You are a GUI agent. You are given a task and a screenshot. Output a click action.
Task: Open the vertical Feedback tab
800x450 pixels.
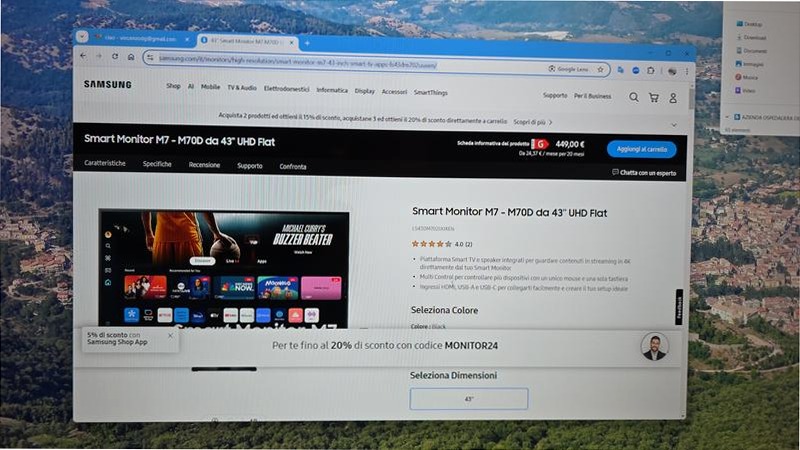pos(679,307)
